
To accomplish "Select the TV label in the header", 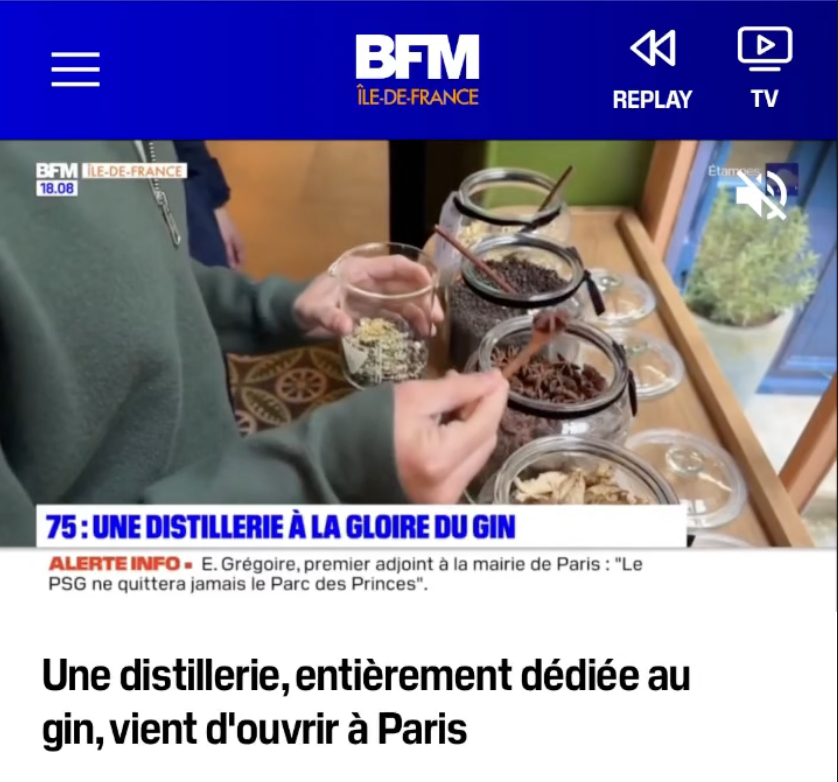I will click(x=764, y=99).
